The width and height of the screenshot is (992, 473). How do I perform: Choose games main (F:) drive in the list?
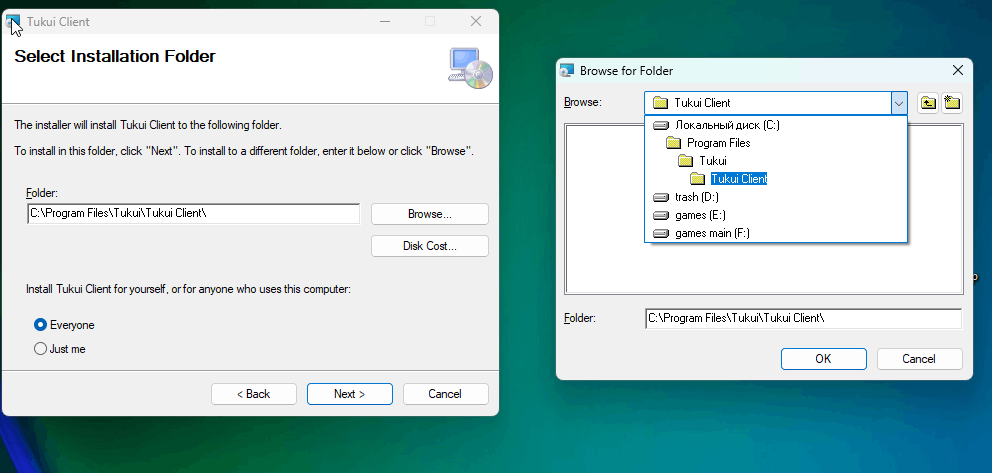pos(776,233)
